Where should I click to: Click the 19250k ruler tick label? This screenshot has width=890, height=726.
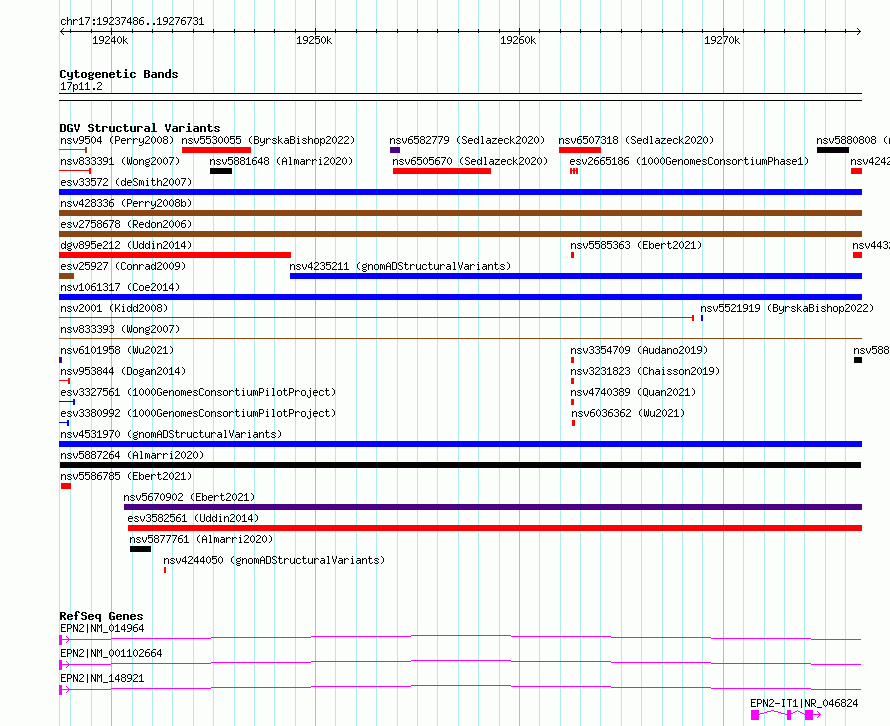tap(314, 40)
